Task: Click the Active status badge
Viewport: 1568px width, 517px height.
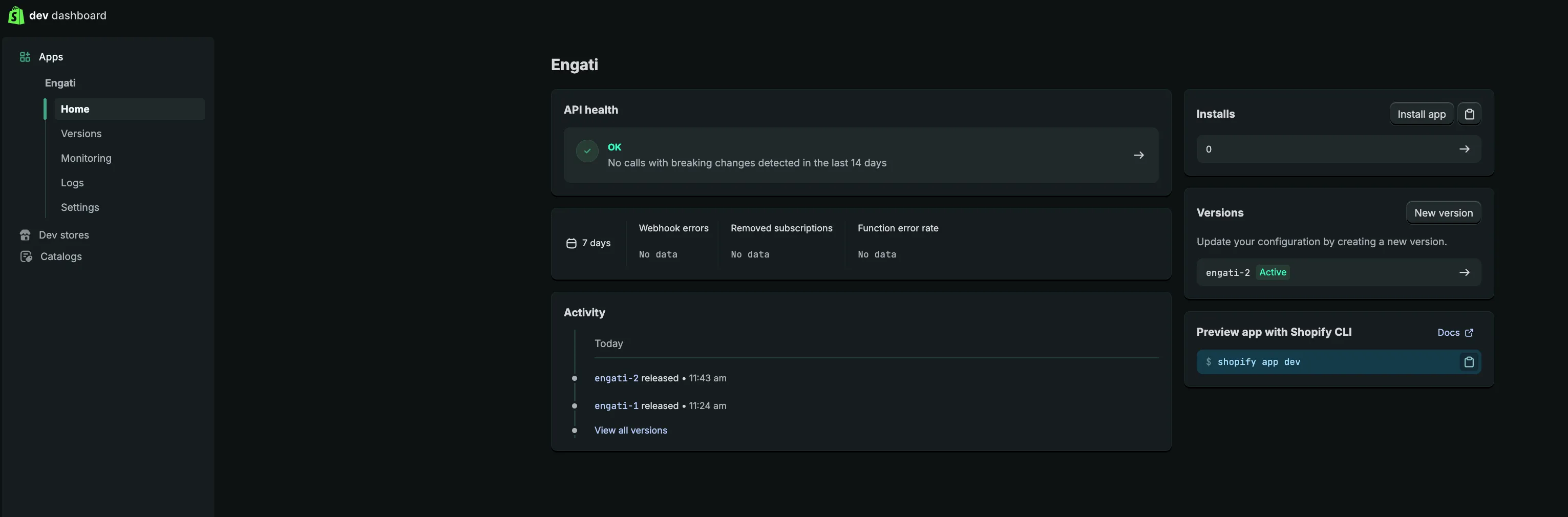Action: point(1273,272)
